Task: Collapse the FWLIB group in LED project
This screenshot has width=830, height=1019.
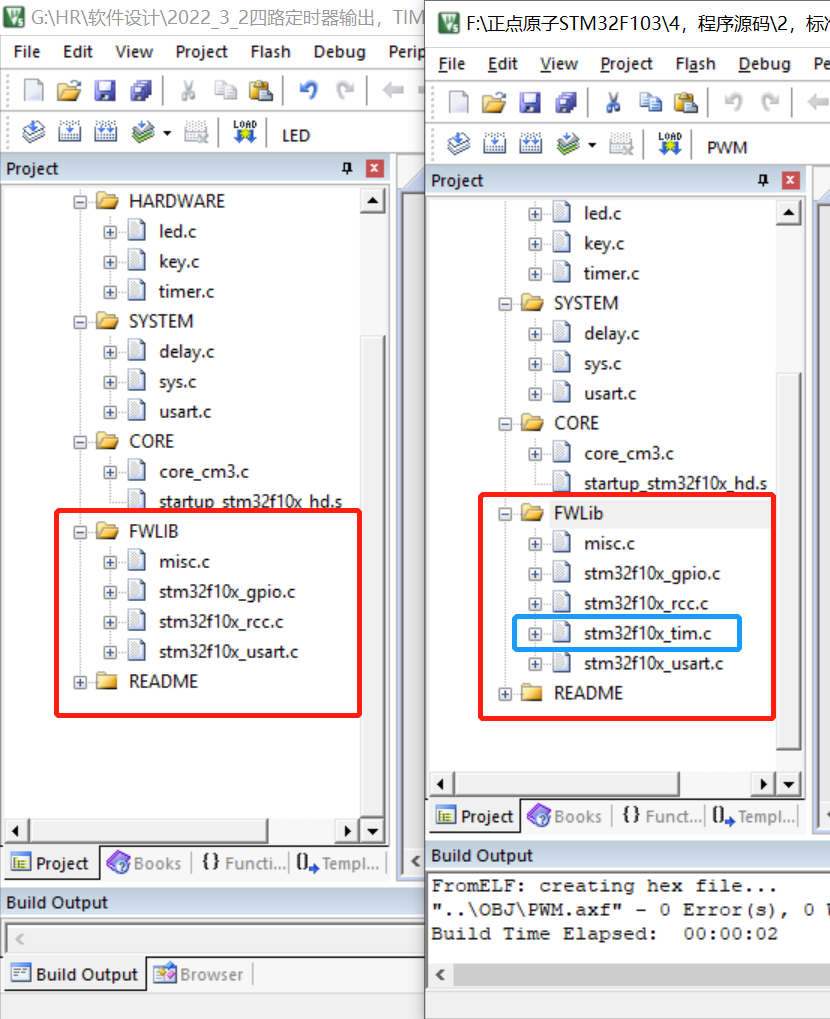Action: pos(80,531)
